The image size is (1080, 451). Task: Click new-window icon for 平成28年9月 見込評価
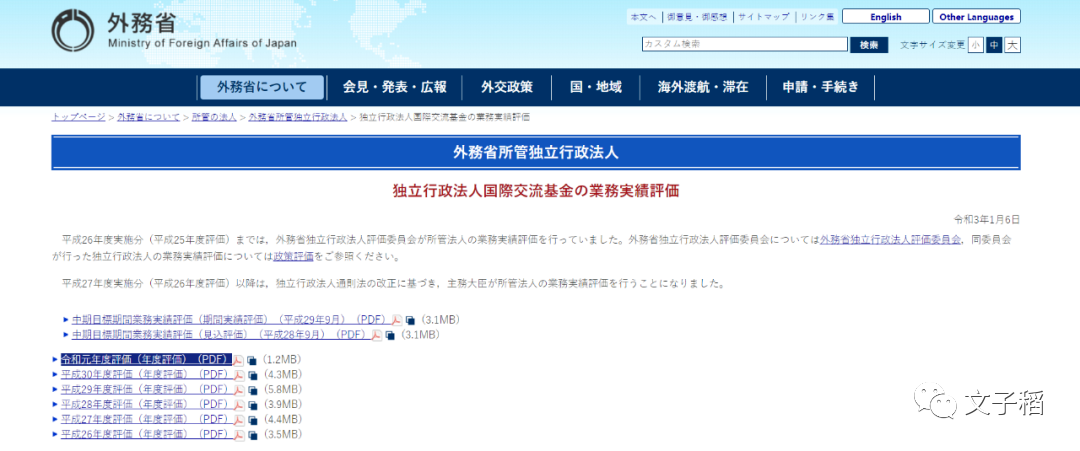[390, 335]
